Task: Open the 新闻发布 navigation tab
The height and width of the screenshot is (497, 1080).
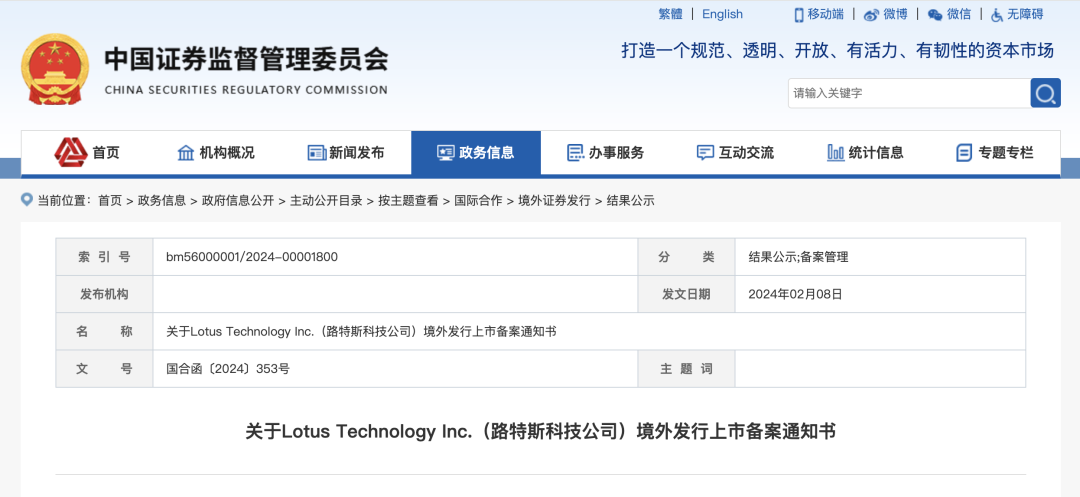Action: [x=346, y=153]
